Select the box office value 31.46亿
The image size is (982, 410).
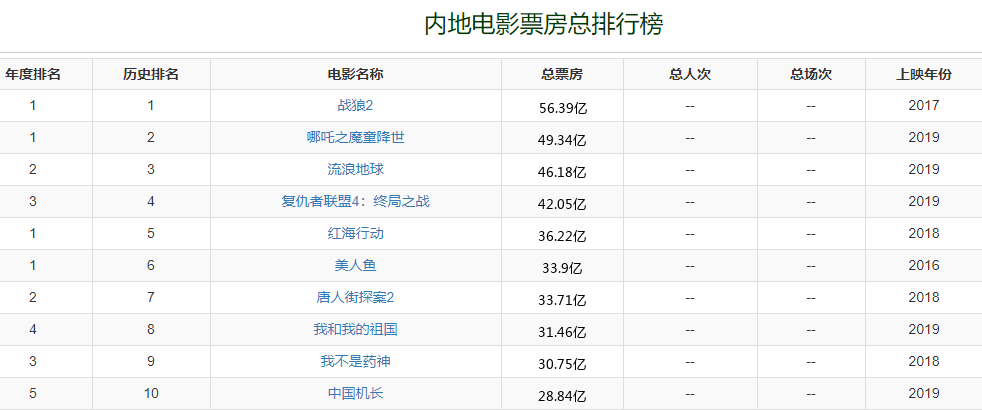[562, 332]
